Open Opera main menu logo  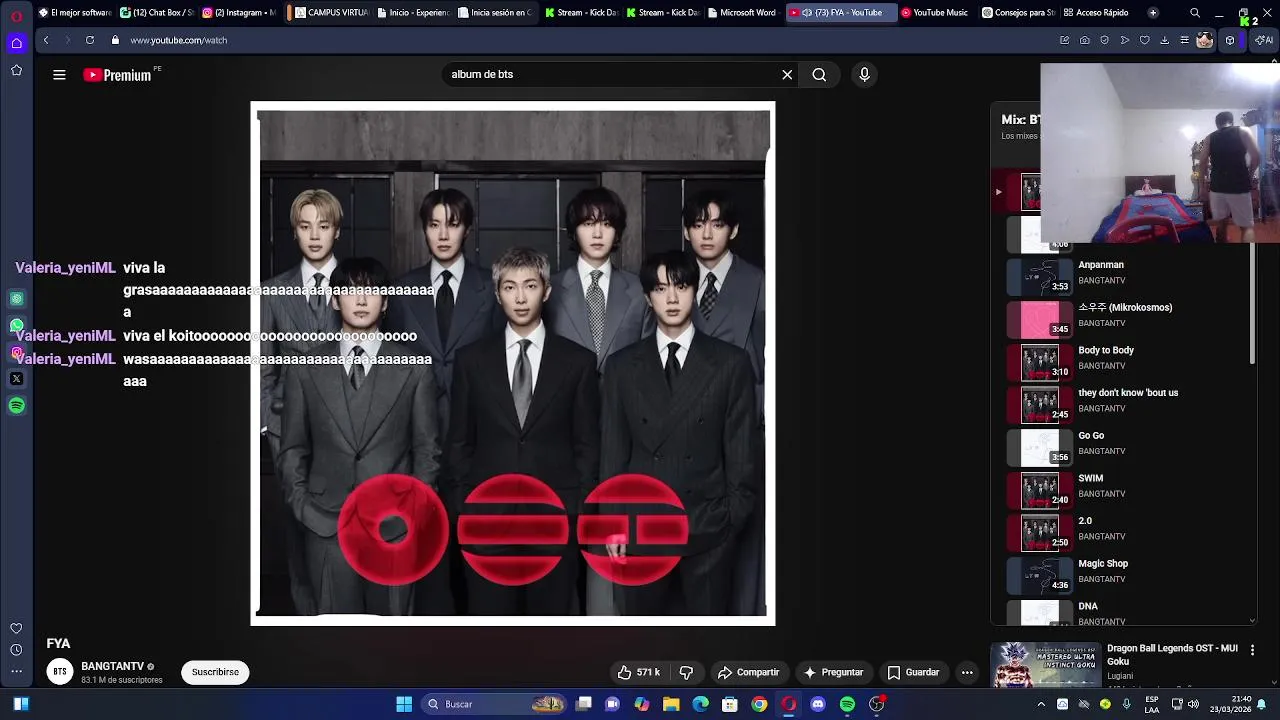click(x=16, y=15)
